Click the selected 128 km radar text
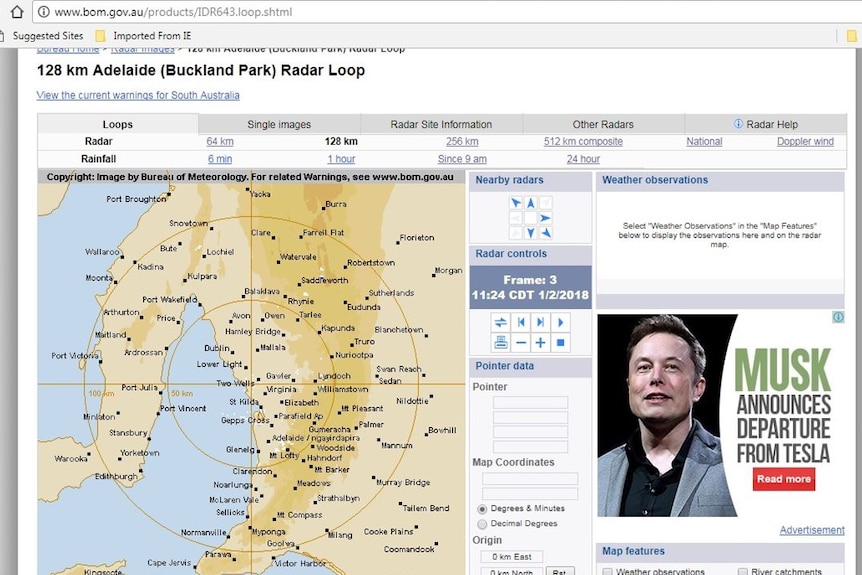Viewport: 862px width, 575px height. coord(341,141)
